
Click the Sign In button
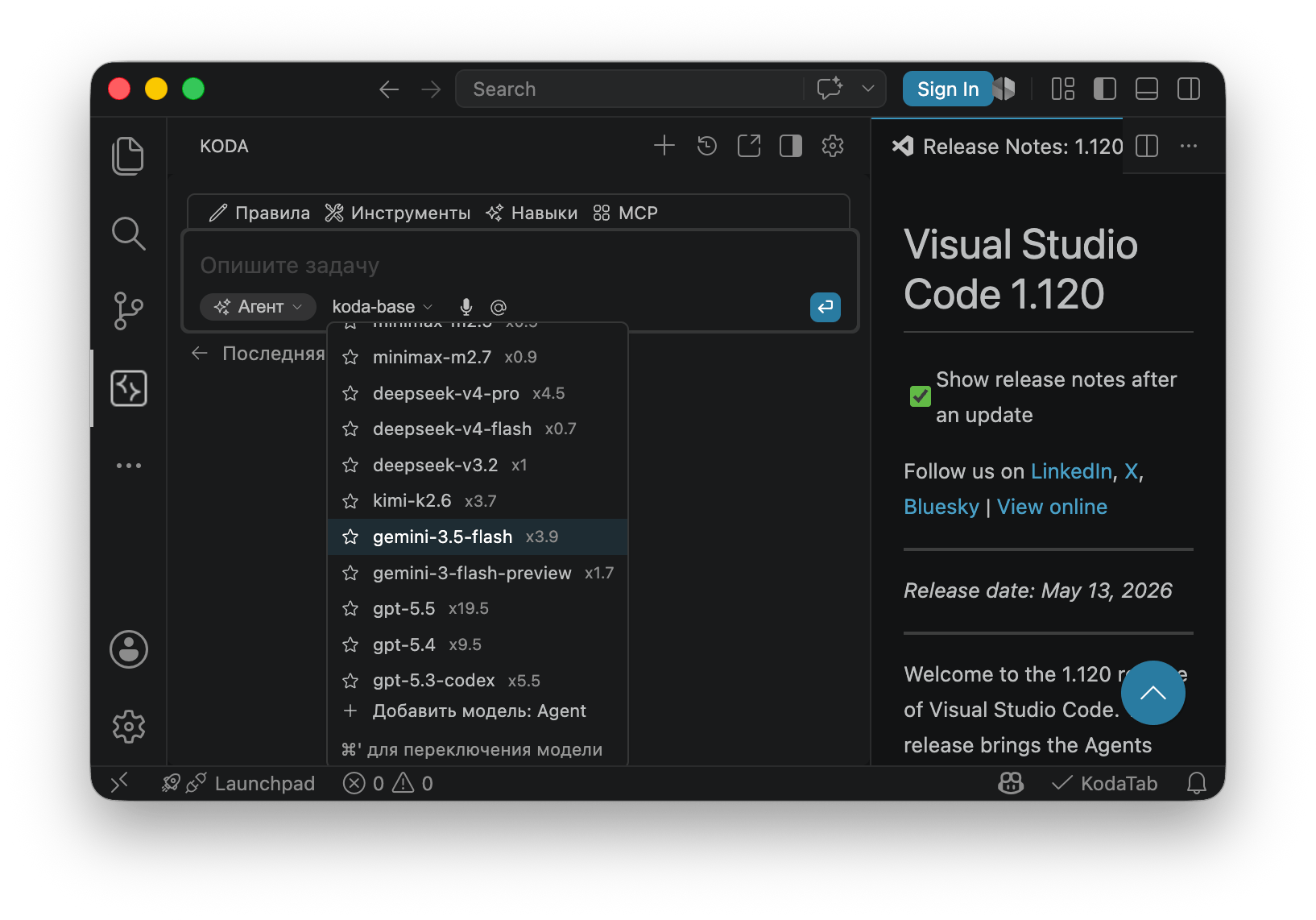pyautogui.click(x=948, y=89)
